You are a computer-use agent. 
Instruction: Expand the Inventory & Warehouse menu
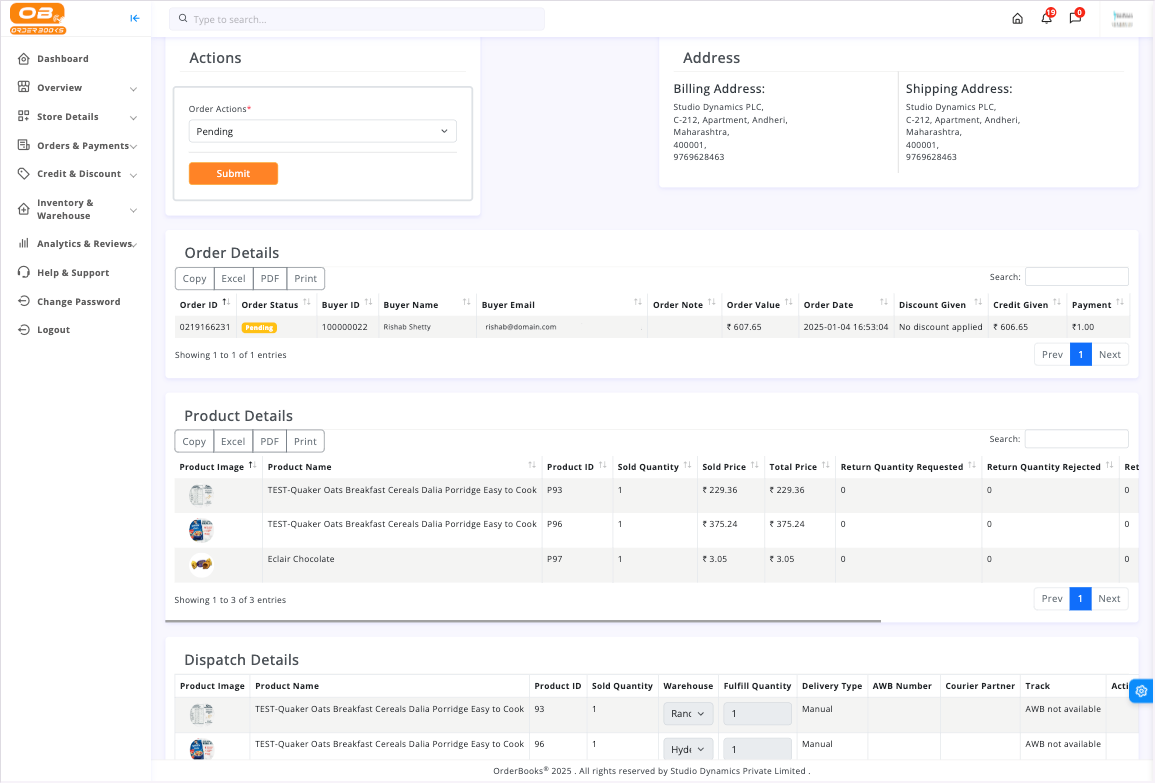(78, 209)
